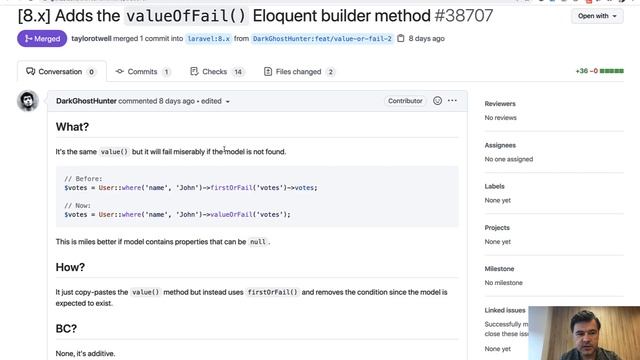Click the valueOrFail('votes') code line
This screenshot has height=360, width=640.
pos(178,214)
